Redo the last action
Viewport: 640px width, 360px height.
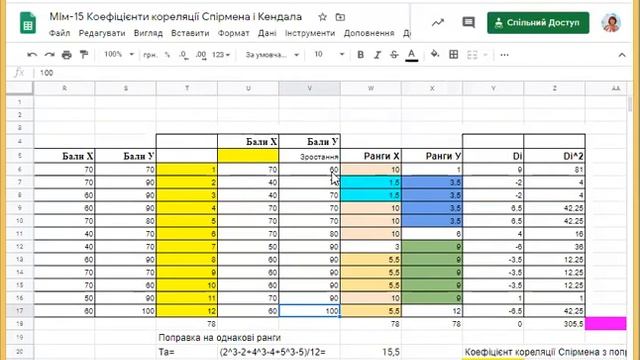click(49, 55)
